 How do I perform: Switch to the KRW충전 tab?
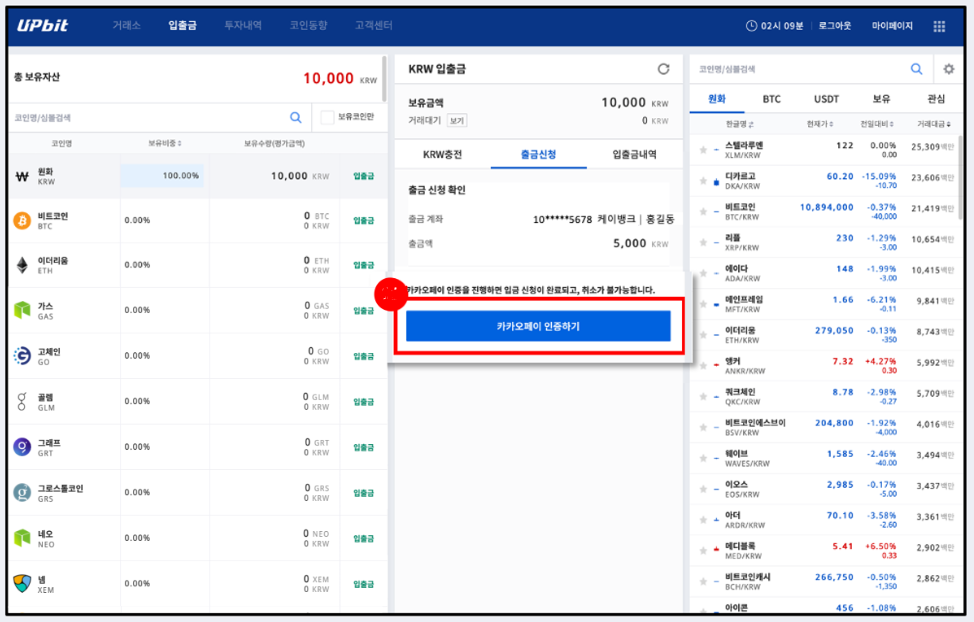(x=442, y=154)
